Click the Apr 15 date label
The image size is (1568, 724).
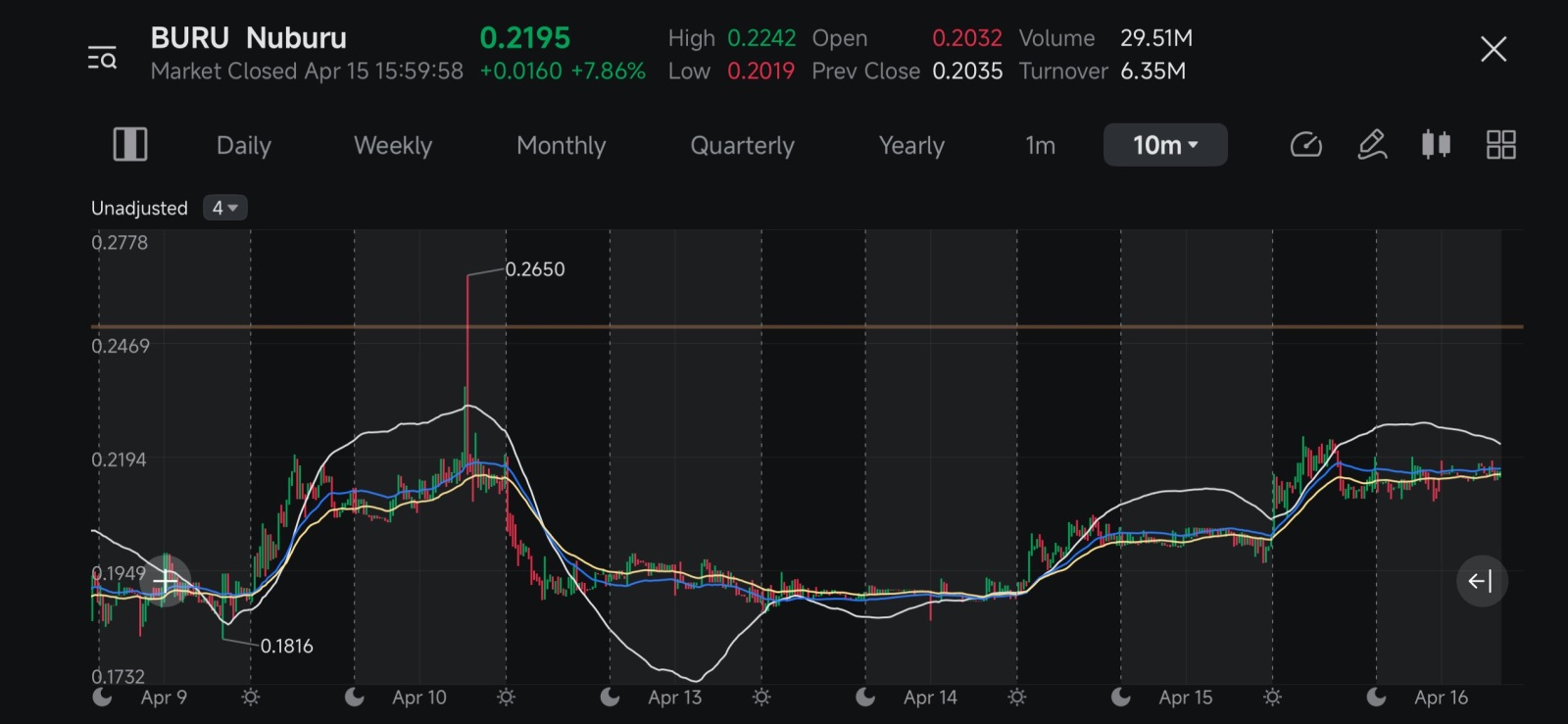[x=1185, y=698]
